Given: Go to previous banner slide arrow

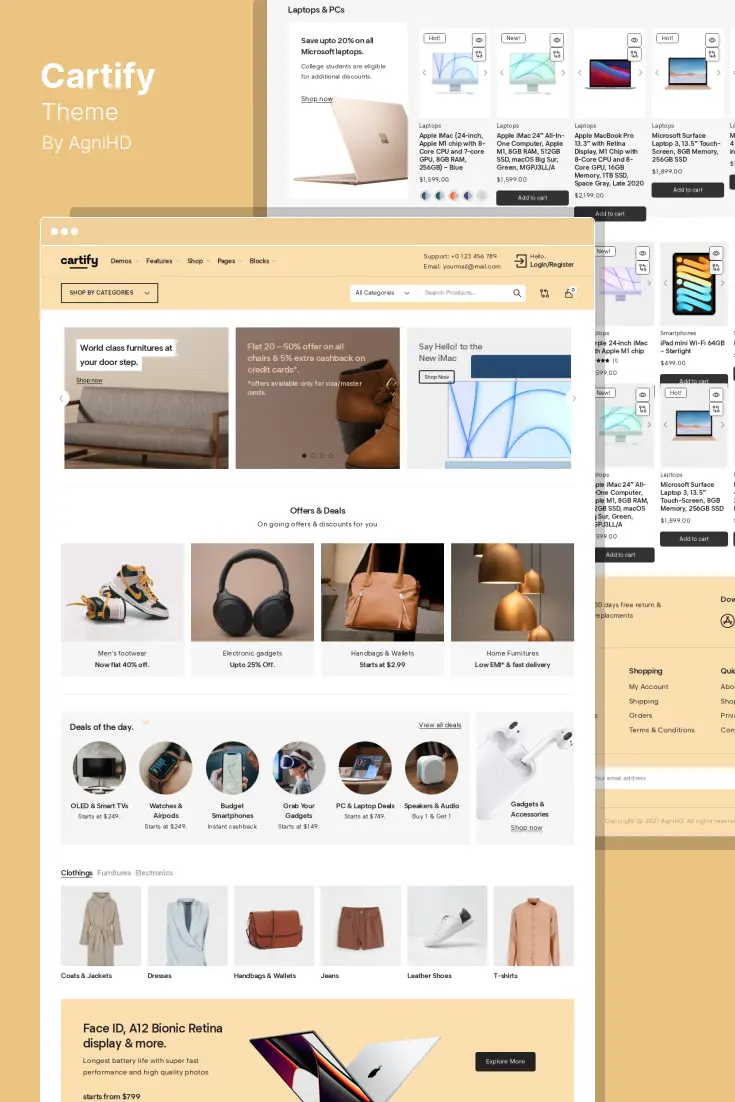Looking at the screenshot, I should pyautogui.click(x=61, y=398).
